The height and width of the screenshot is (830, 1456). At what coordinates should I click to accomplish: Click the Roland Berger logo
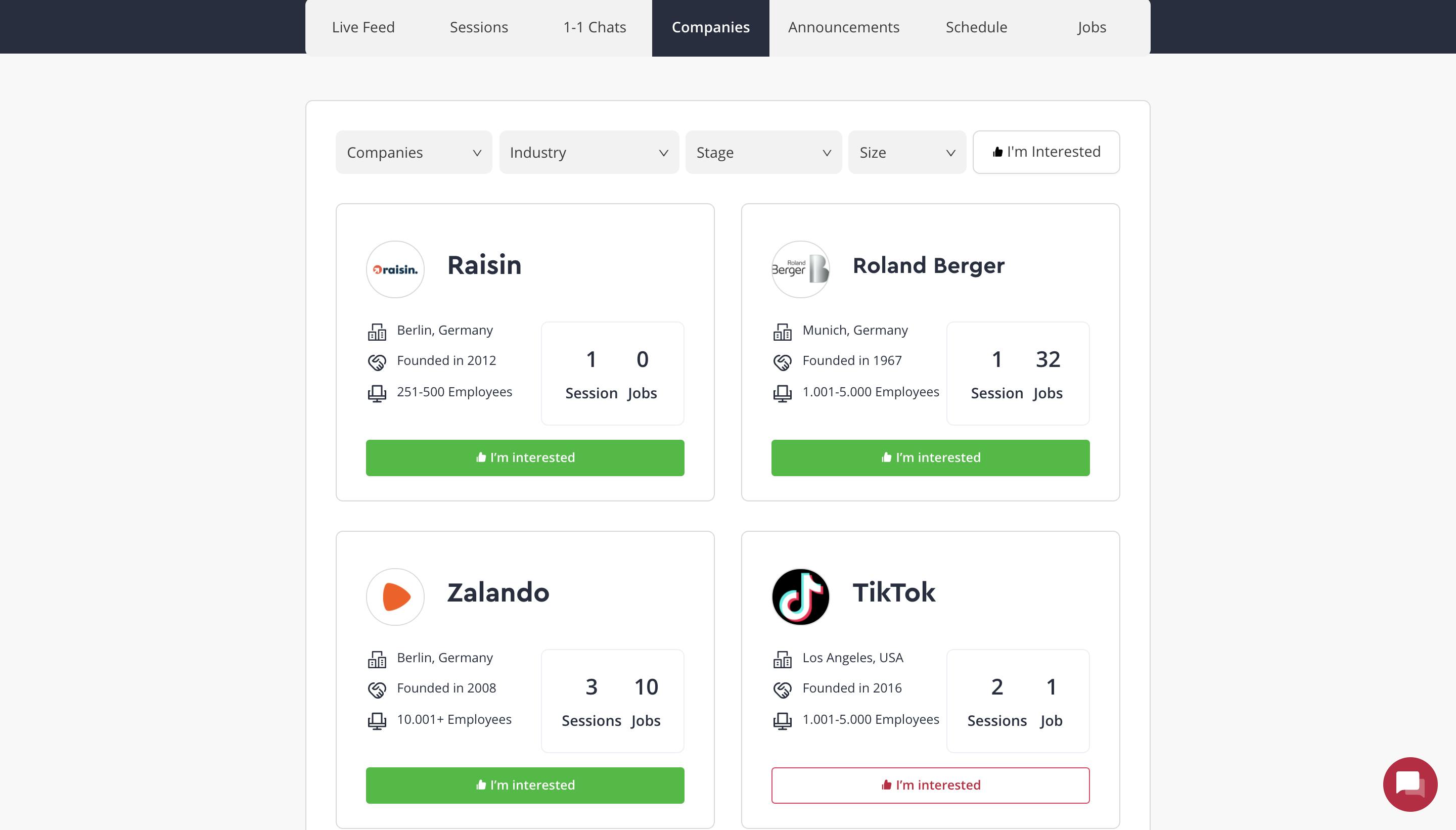(800, 269)
